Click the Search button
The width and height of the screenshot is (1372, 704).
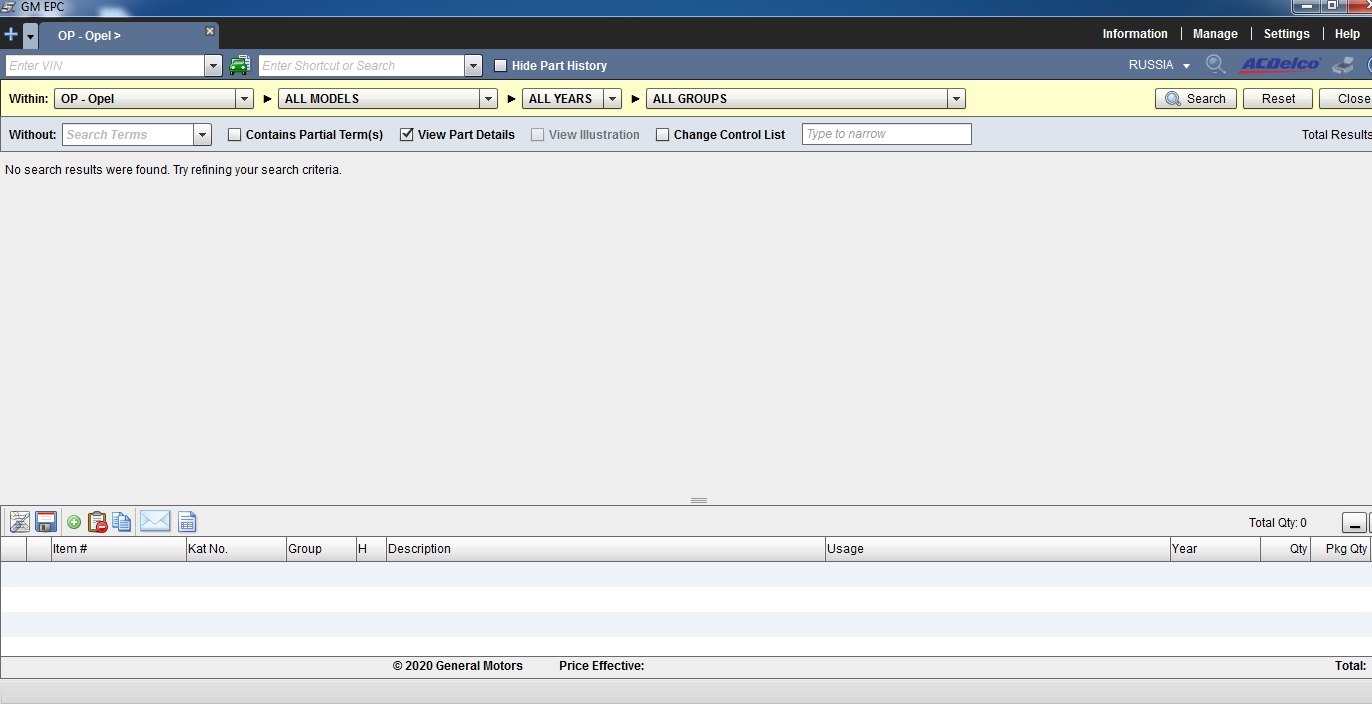point(1196,99)
